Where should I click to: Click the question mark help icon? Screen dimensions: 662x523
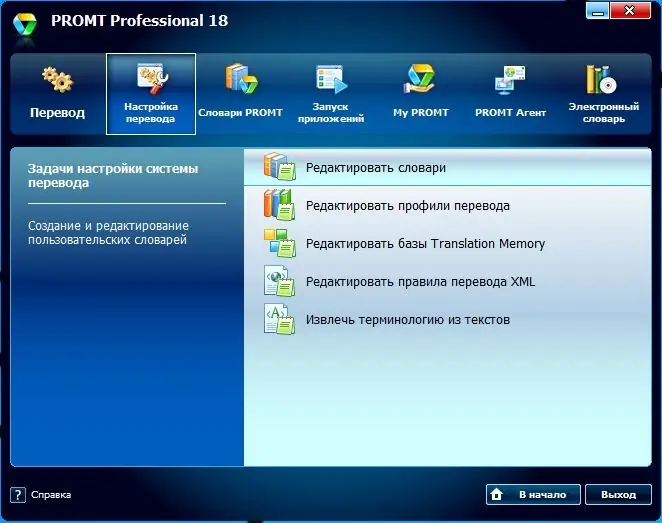click(x=18, y=495)
